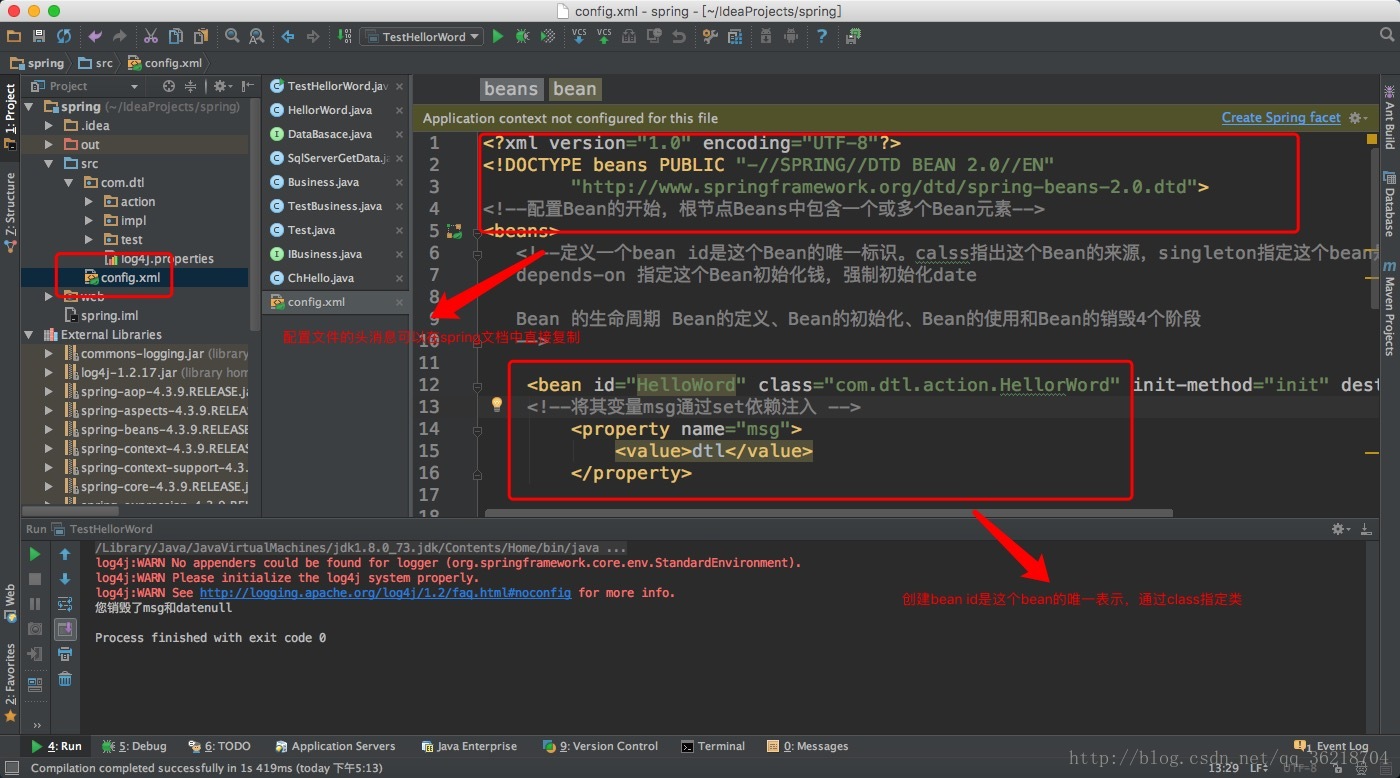Expand the impl package
This screenshot has height=778, width=1400.
88,221
